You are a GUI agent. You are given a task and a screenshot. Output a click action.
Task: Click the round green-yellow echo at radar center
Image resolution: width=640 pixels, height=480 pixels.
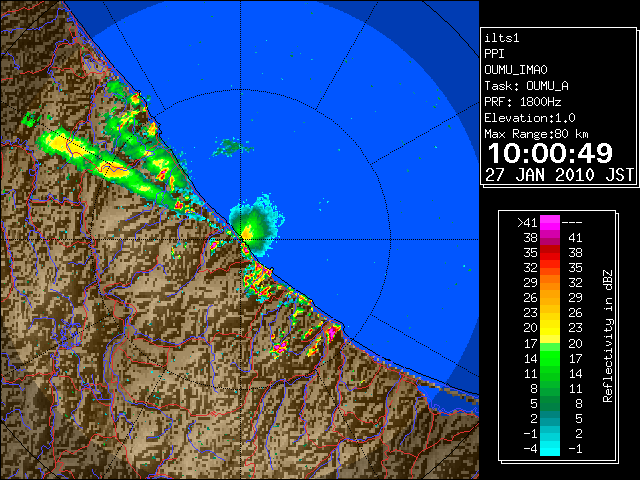(256, 227)
